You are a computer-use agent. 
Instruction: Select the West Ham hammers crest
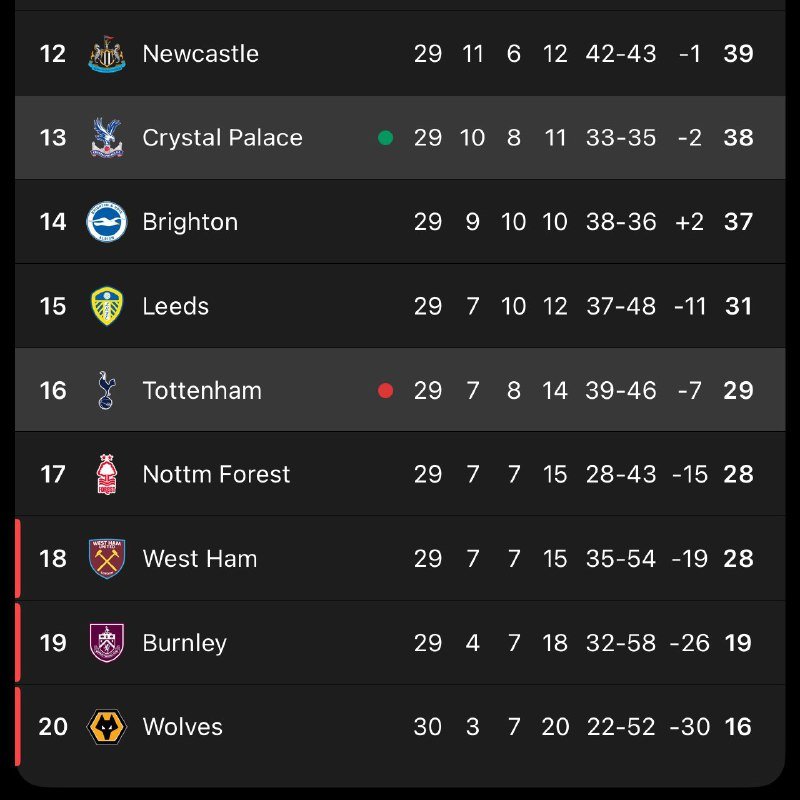coord(107,558)
